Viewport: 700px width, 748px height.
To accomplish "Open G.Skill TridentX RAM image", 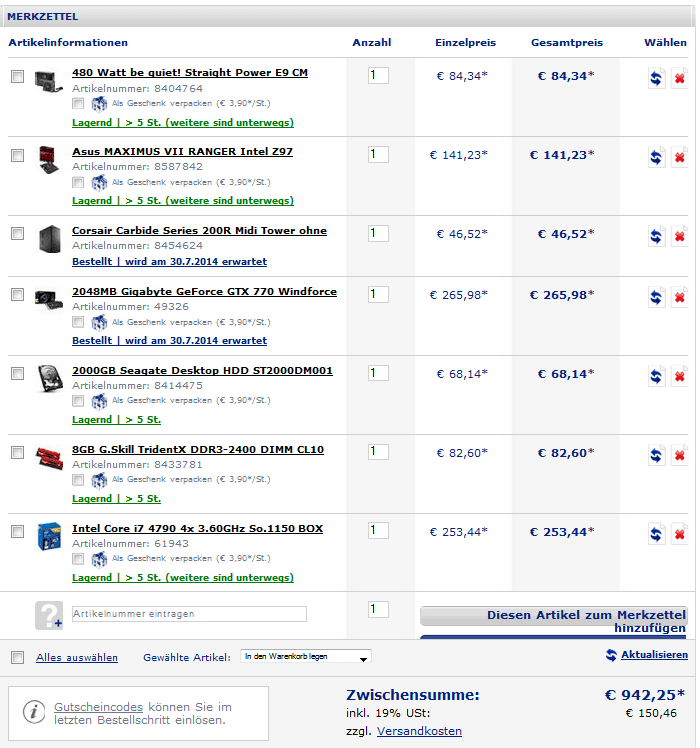I will point(49,457).
